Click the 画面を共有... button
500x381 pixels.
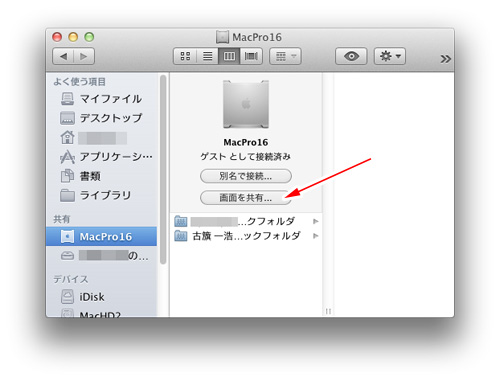[x=246, y=198]
